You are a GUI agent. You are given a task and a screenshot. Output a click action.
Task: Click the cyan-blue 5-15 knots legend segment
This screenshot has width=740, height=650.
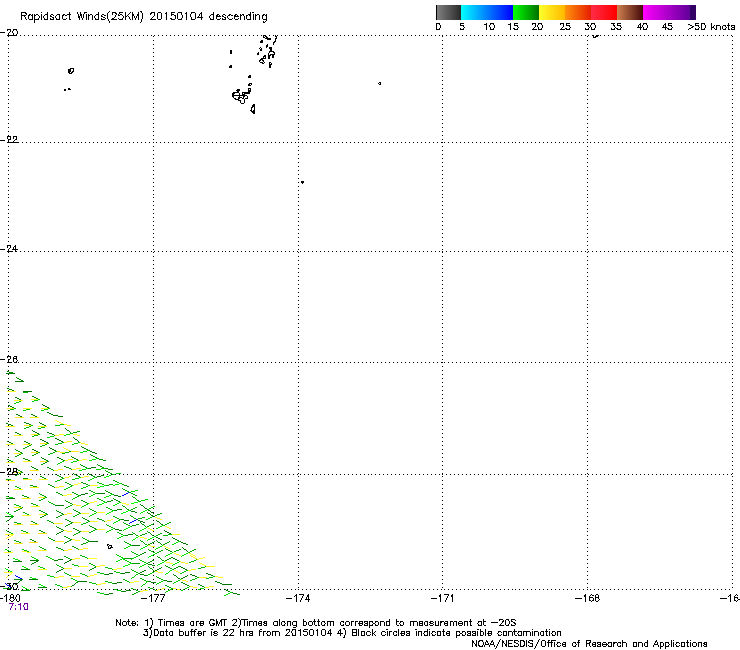(487, 12)
